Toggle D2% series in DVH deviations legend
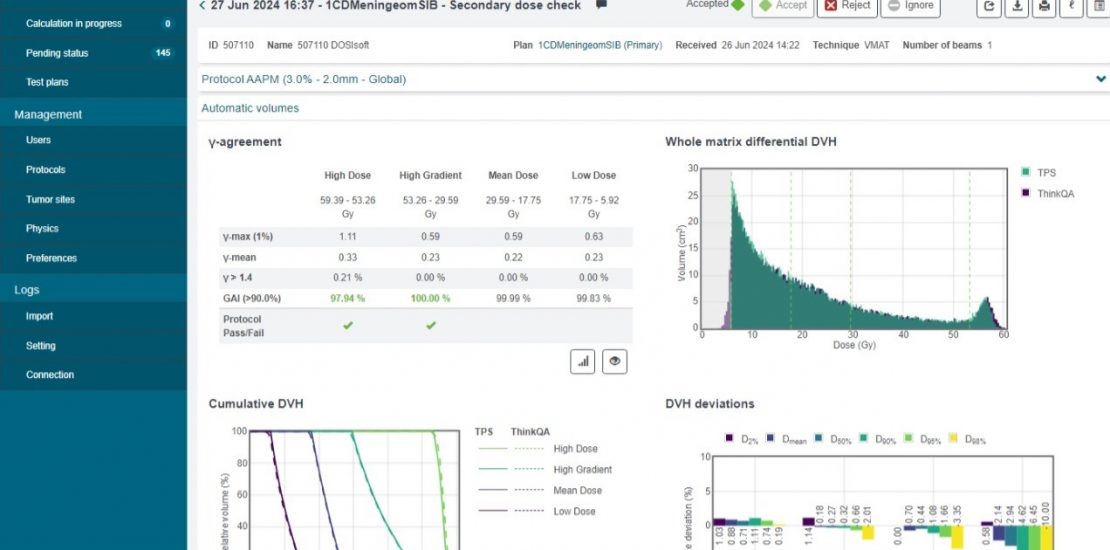Image resolution: width=1110 pixels, height=550 pixels. click(x=741, y=439)
